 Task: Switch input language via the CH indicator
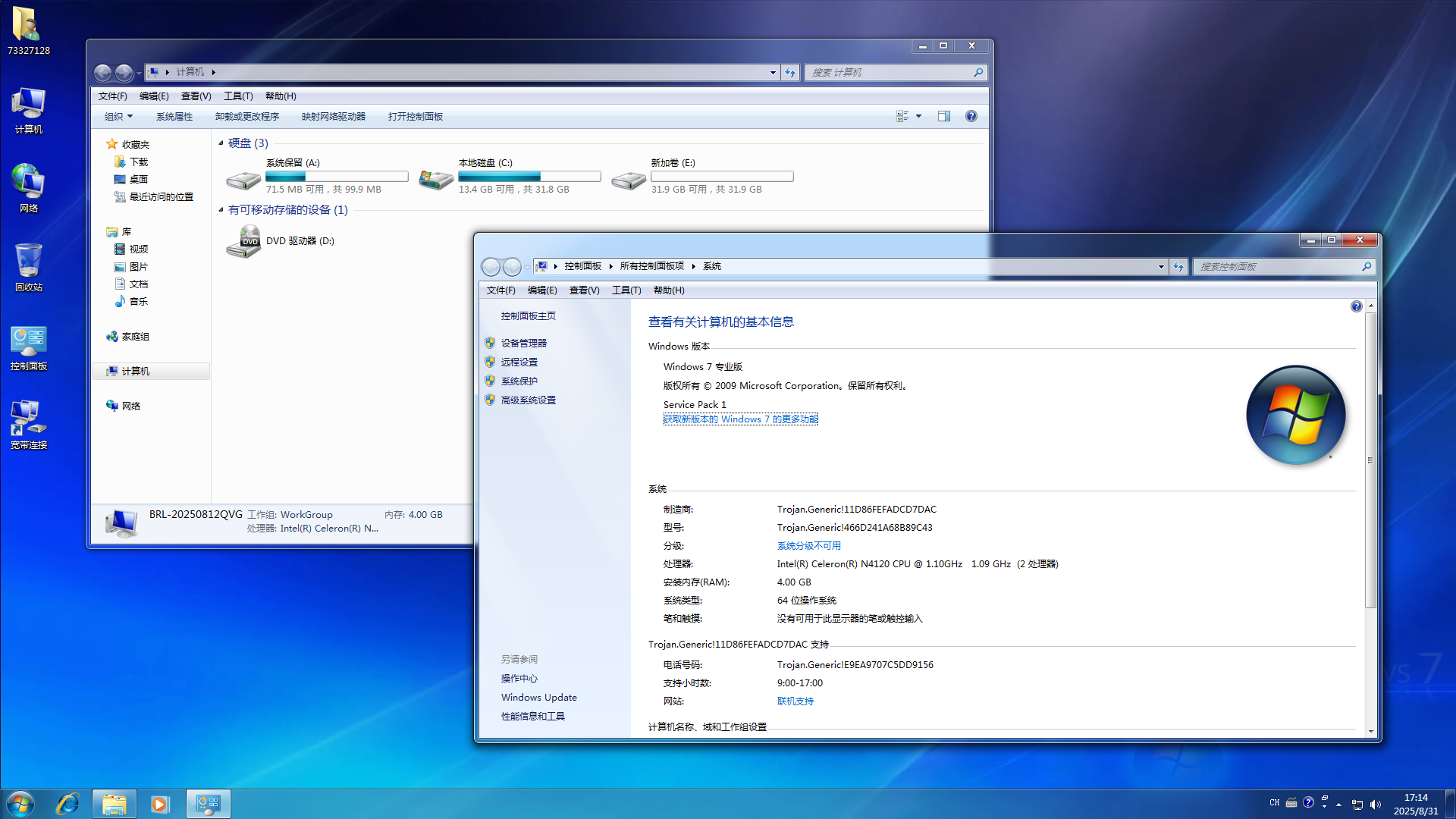(1274, 802)
